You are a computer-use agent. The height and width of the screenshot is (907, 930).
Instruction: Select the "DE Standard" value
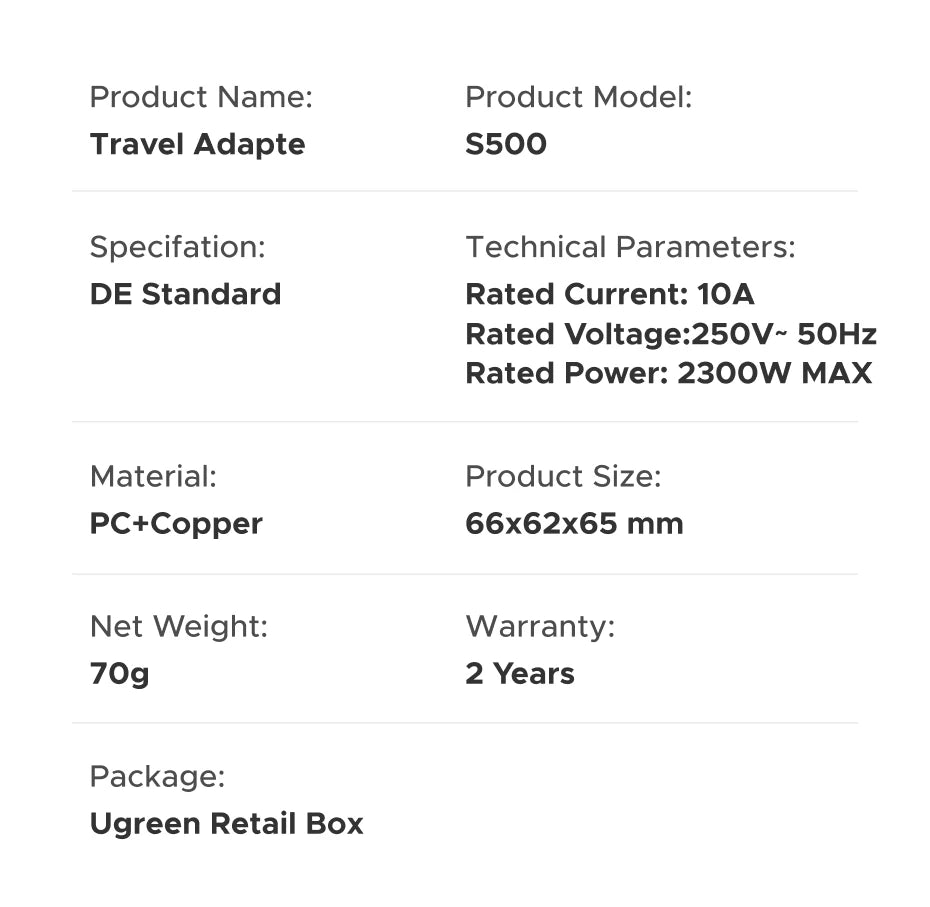click(185, 294)
